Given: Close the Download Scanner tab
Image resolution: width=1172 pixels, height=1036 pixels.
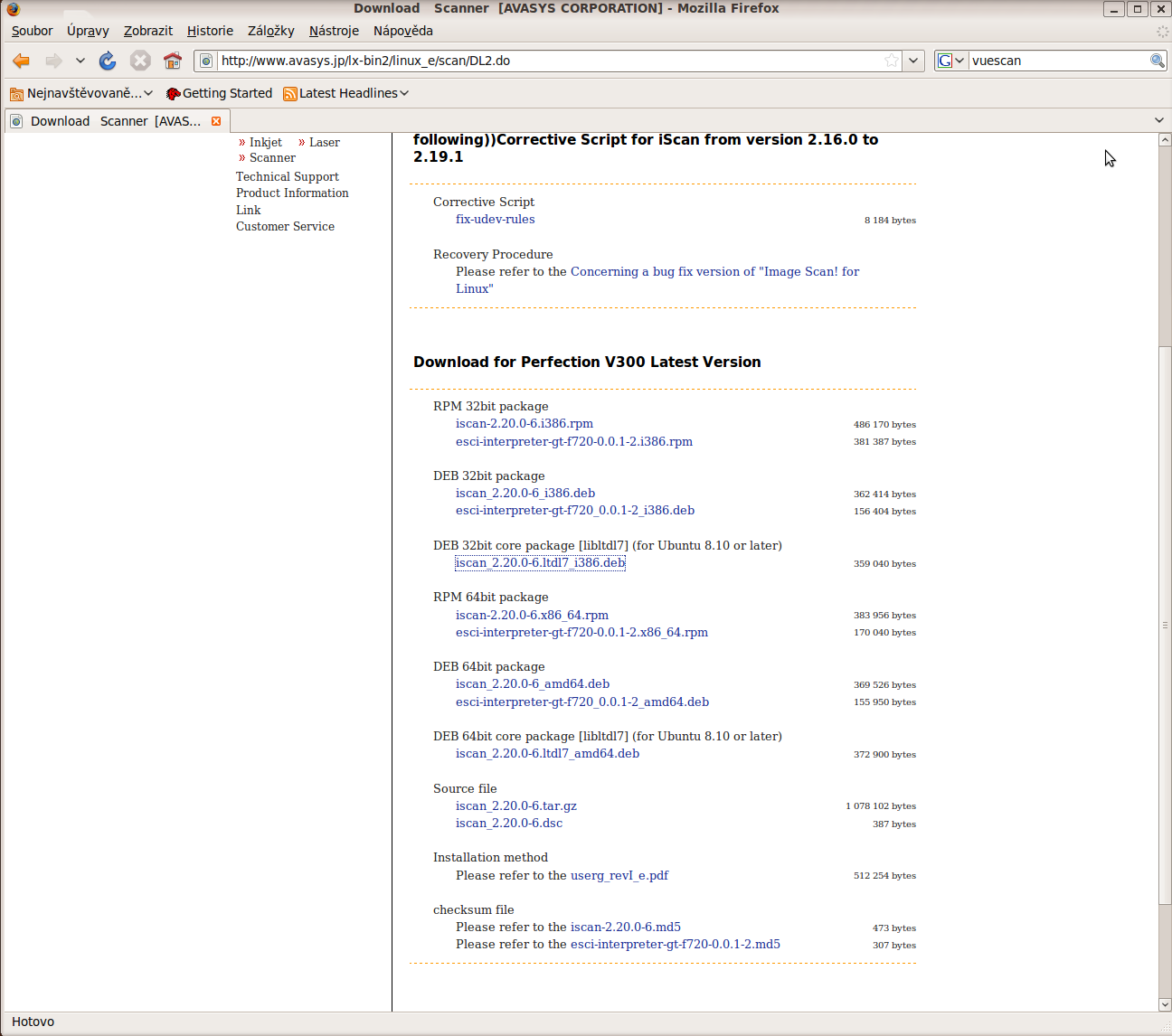Looking at the screenshot, I should point(216,121).
